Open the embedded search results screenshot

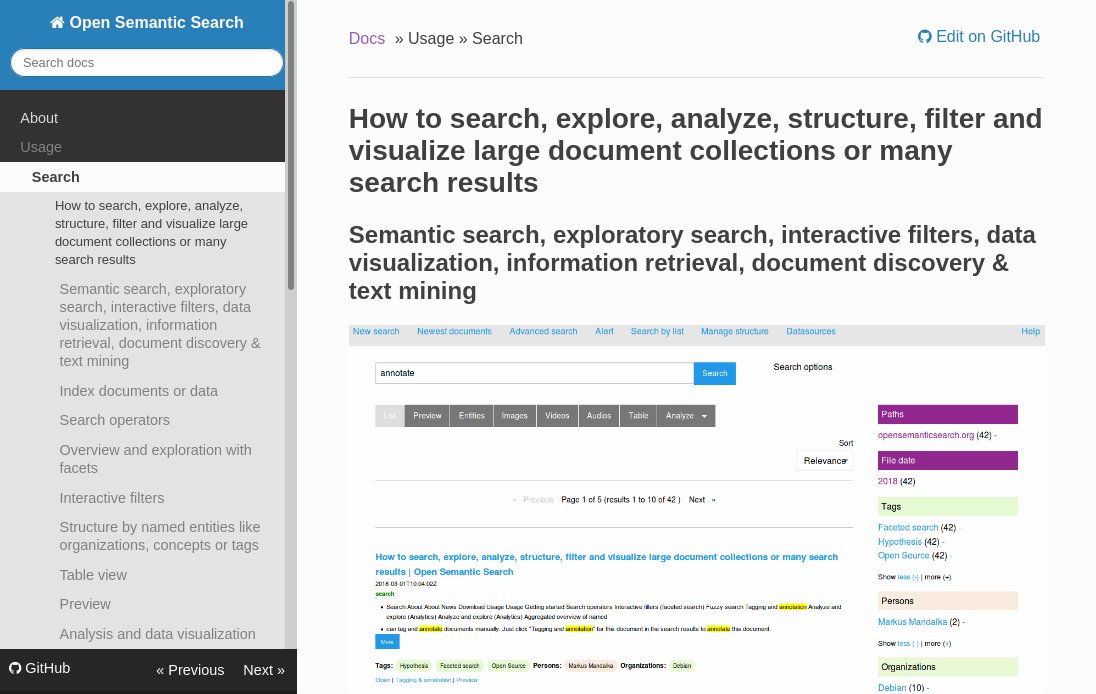[697, 509]
